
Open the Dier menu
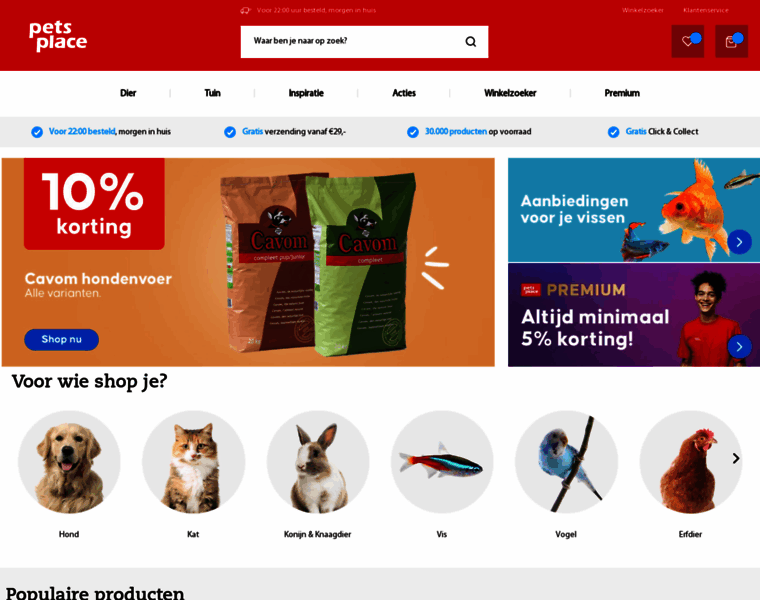(128, 93)
